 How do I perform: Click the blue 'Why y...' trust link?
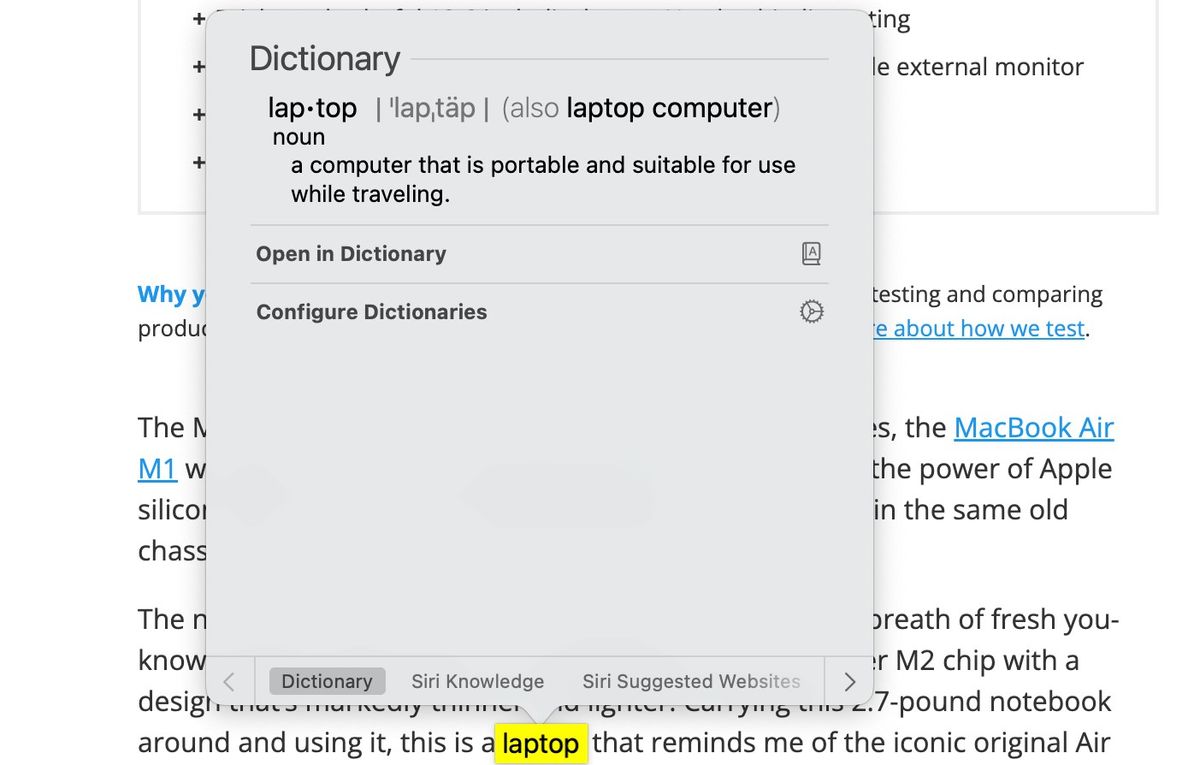[168, 294]
